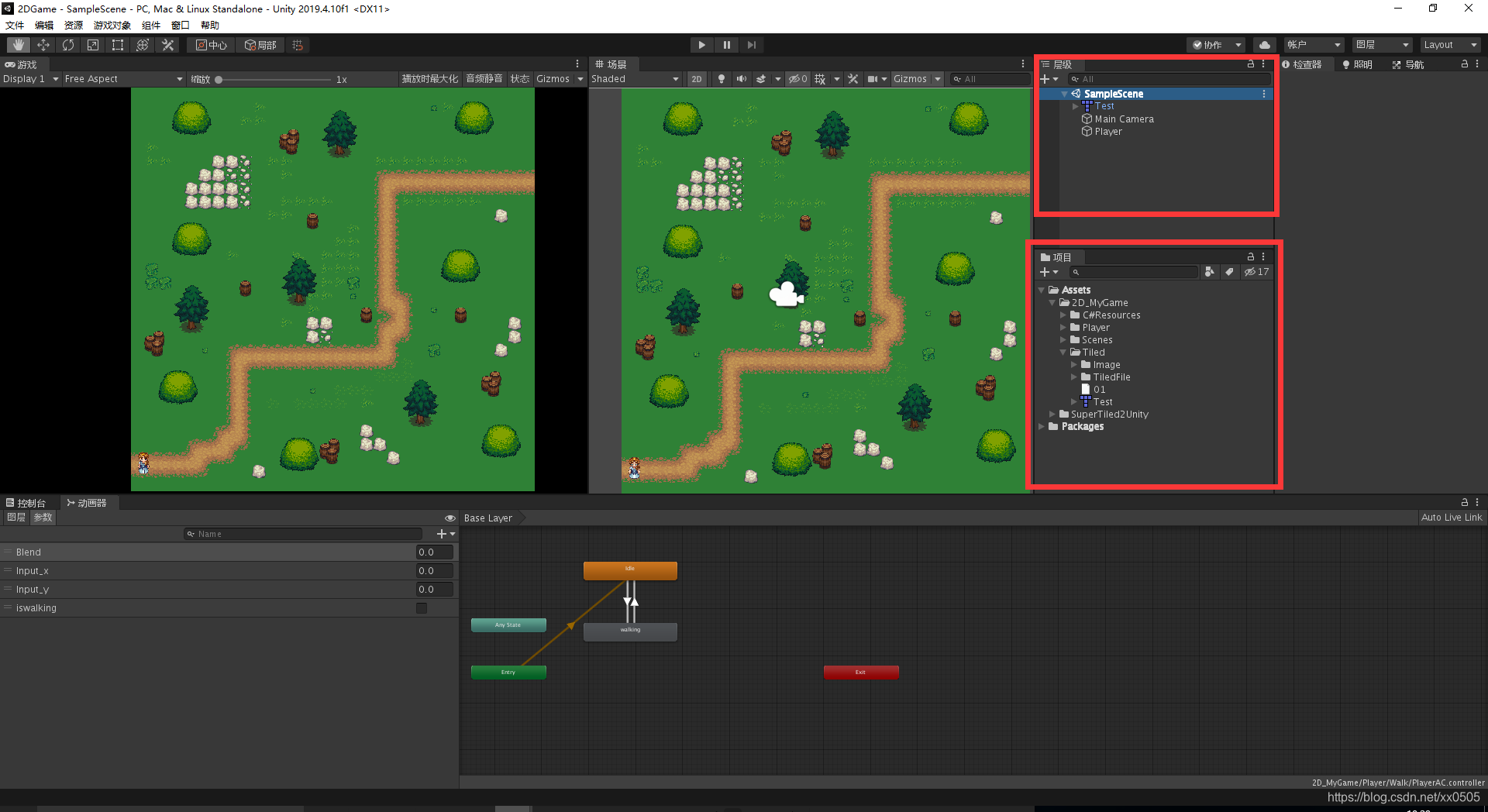1488x812 pixels.
Task: Open the Shaded draw mode dropdown
Action: click(x=635, y=79)
